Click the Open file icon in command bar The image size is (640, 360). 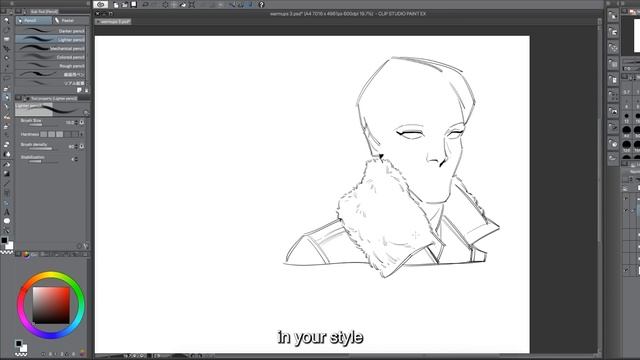pos(124,5)
